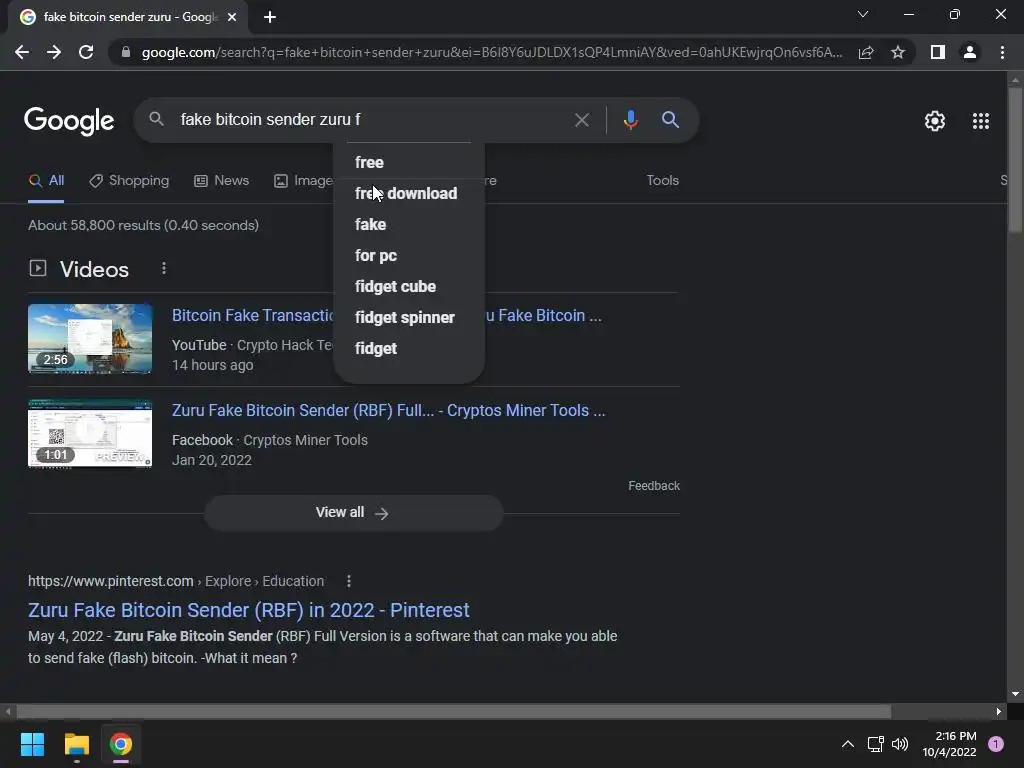The height and width of the screenshot is (768, 1024).
Task: Open network status in system tray
Action: click(x=876, y=744)
